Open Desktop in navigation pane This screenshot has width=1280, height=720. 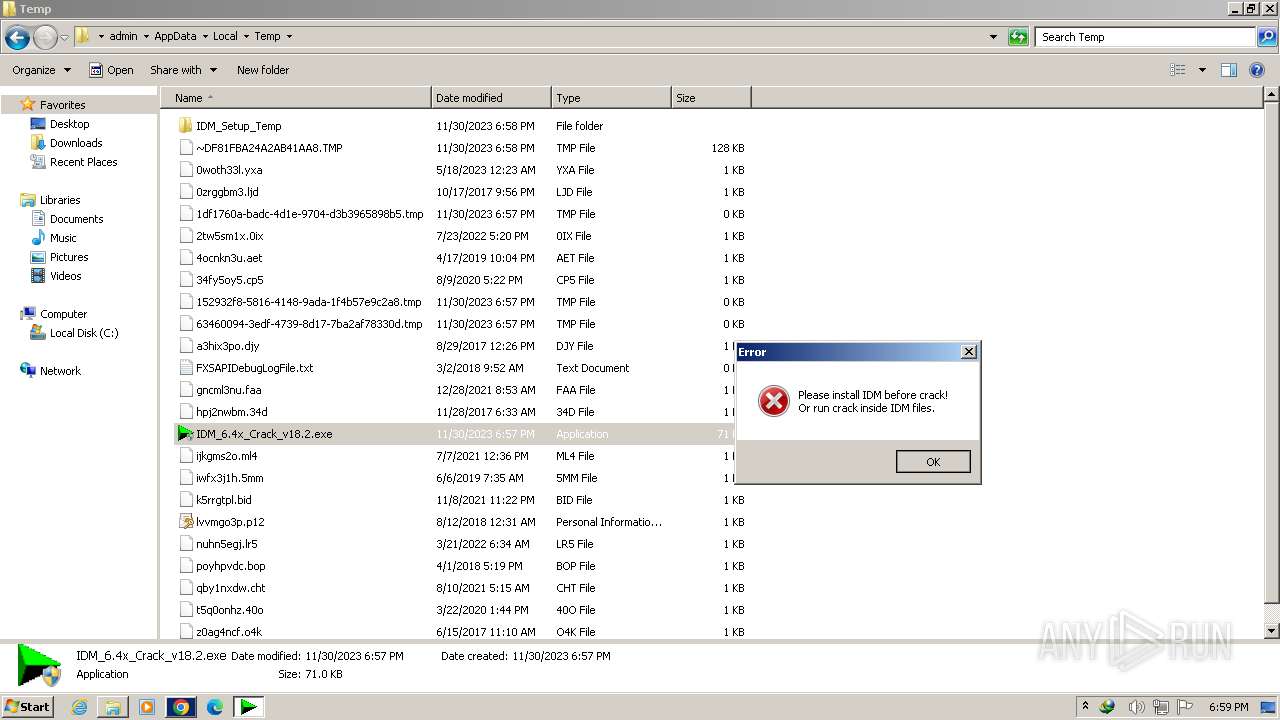(69, 124)
